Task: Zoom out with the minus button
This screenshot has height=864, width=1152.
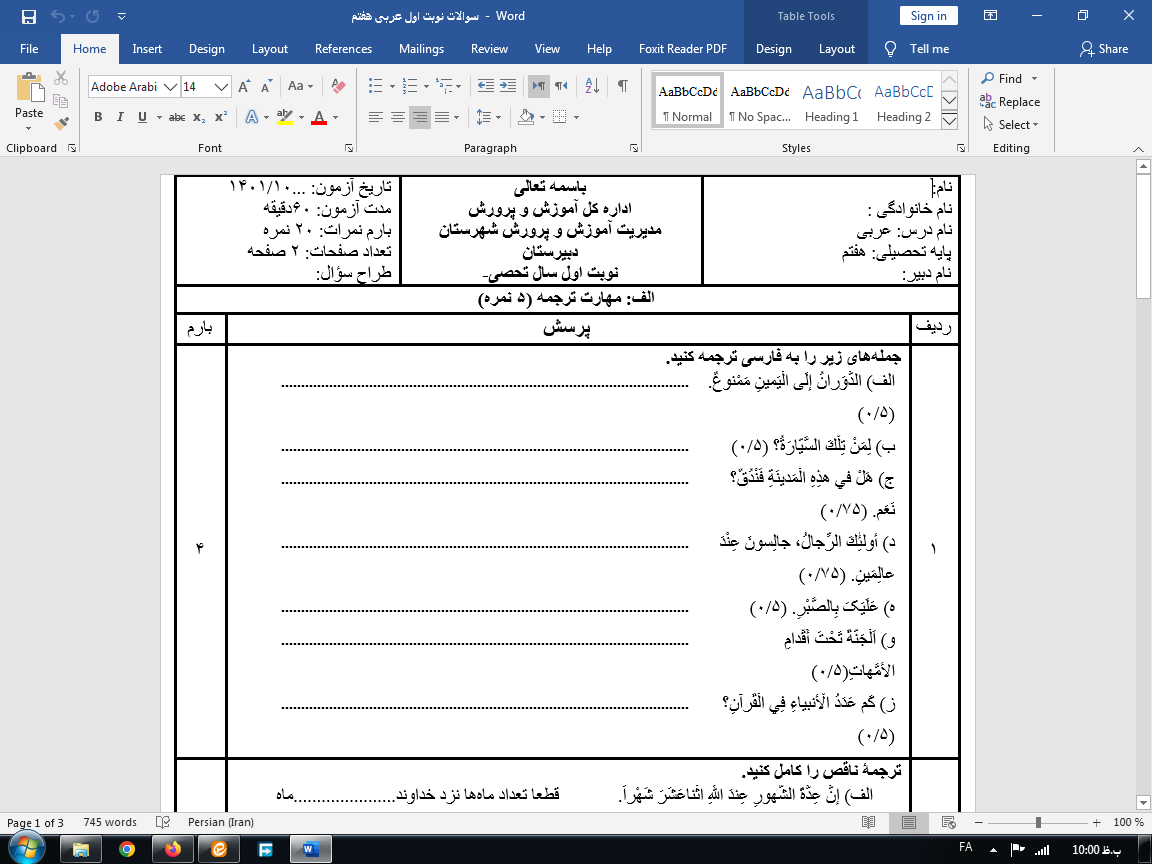Action: click(x=979, y=822)
